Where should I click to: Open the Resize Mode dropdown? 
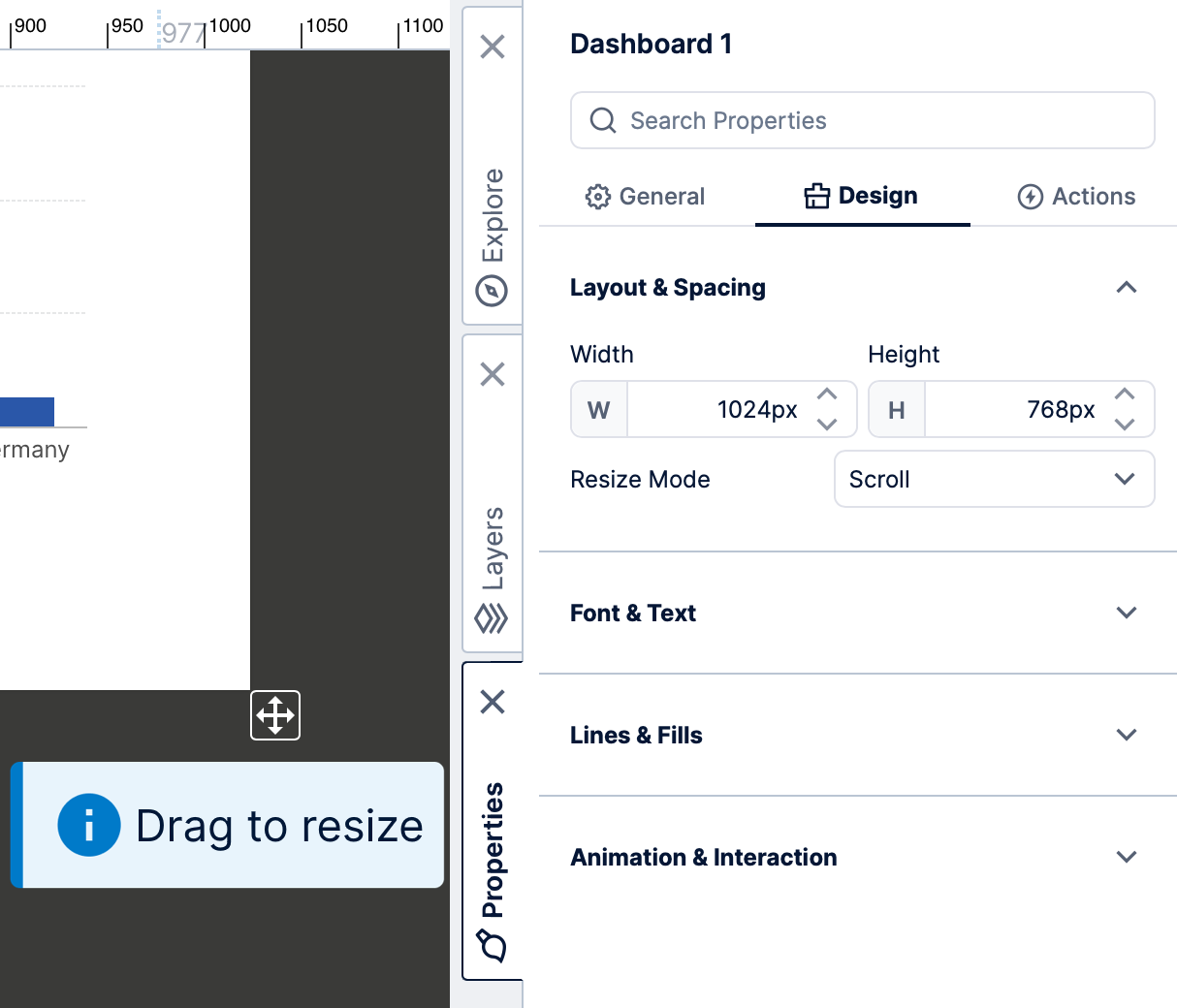tap(994, 480)
